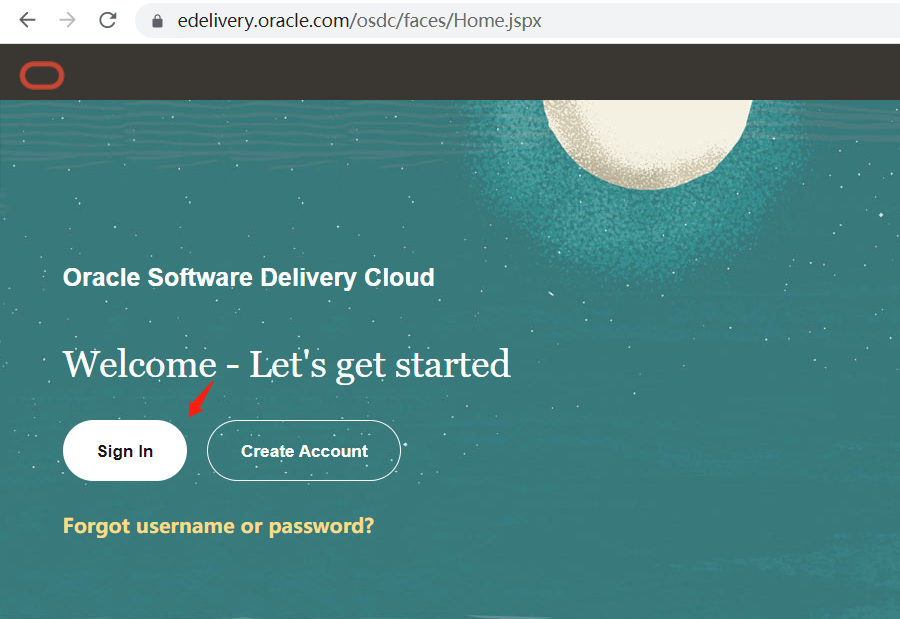This screenshot has width=900, height=619.
Task: Reload the page with the refresh icon
Action: click(107, 20)
